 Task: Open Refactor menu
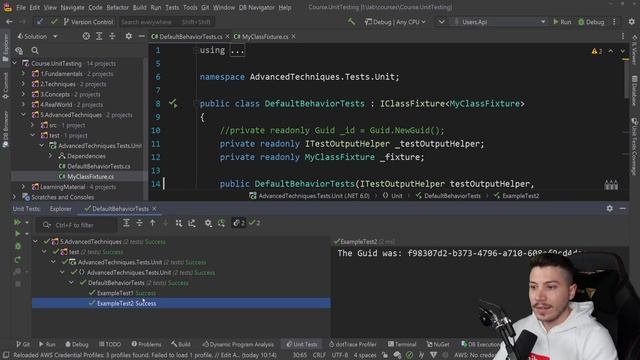118,7
